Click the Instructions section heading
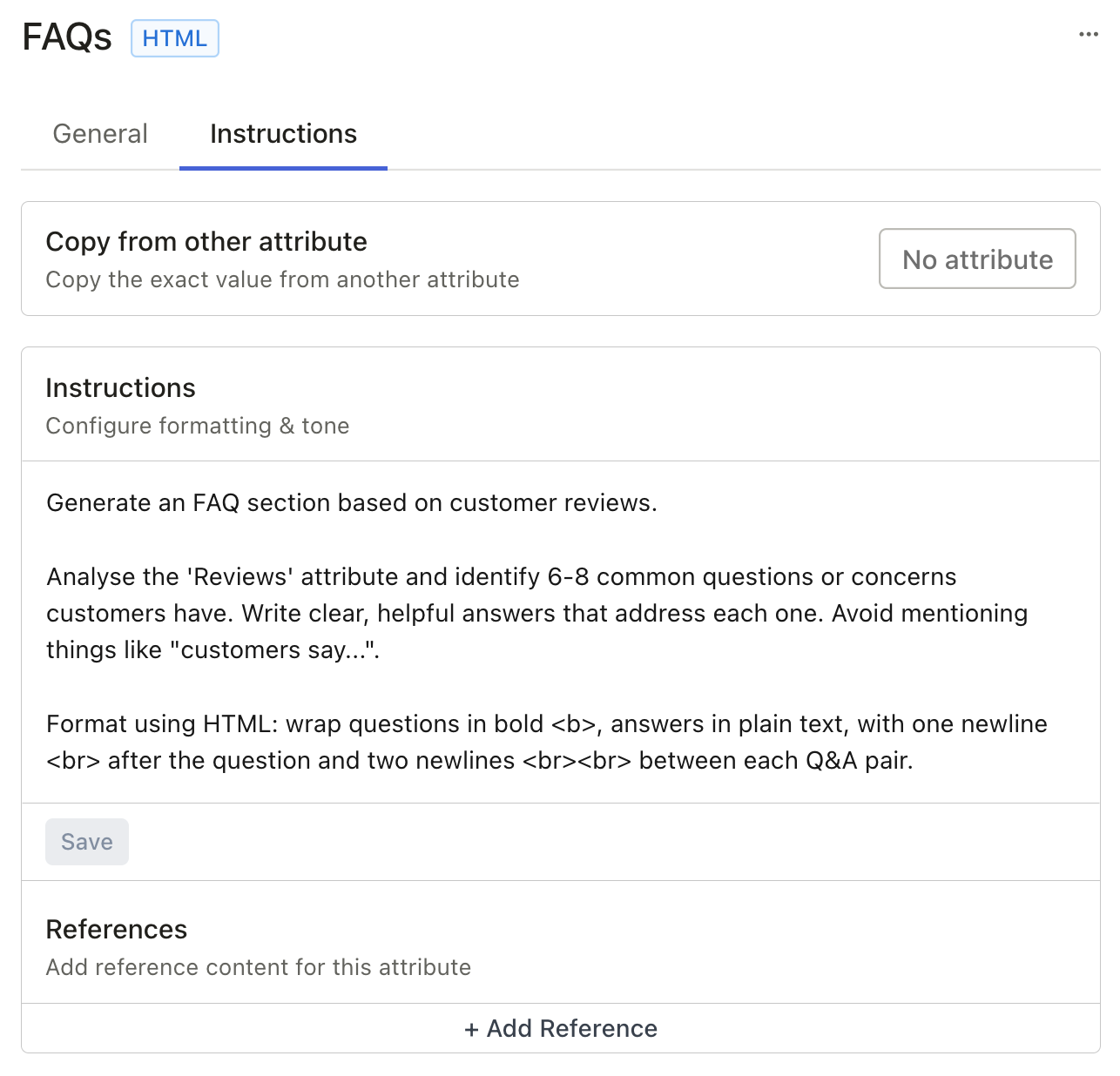Screen dimensions: 1120x1076 click(x=120, y=388)
